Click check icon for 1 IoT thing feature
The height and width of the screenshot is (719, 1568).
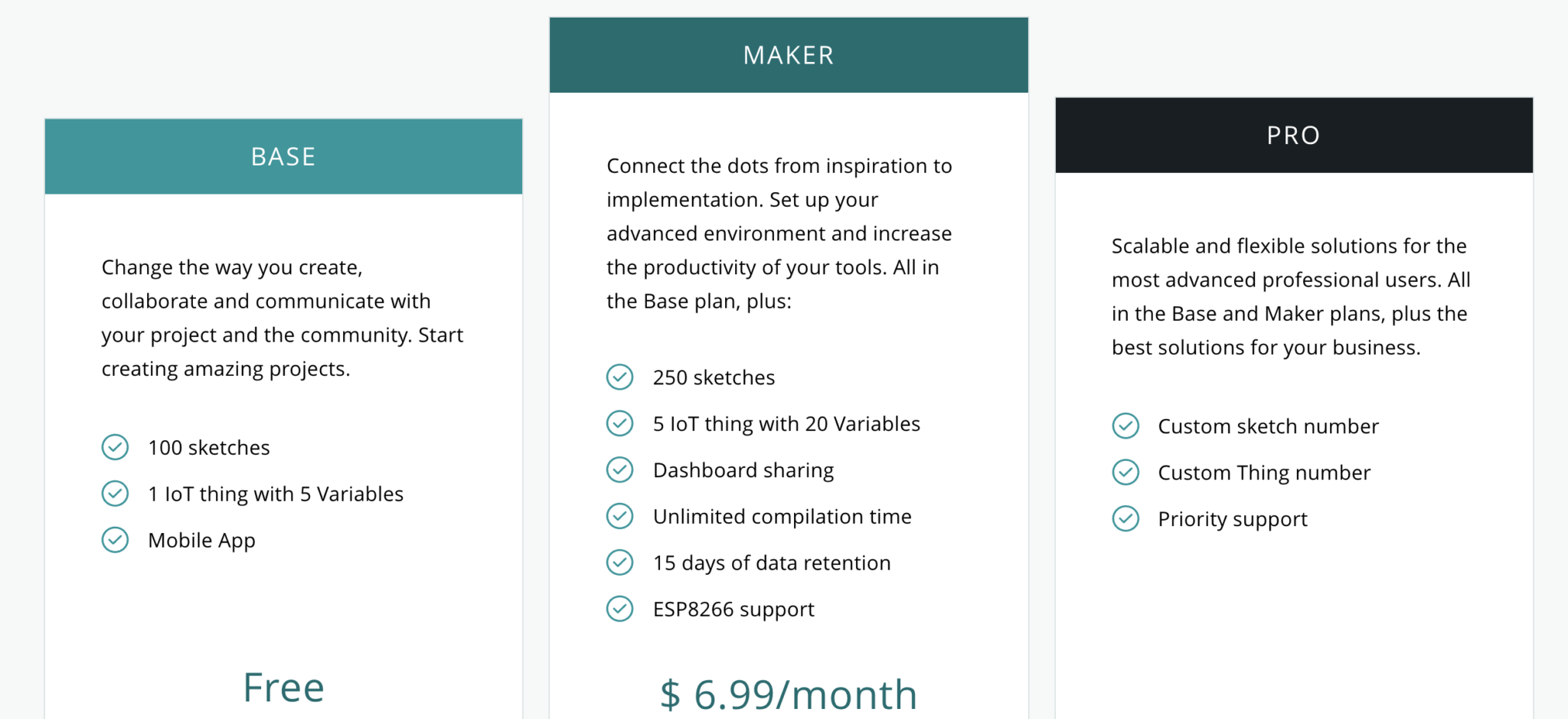pos(115,493)
